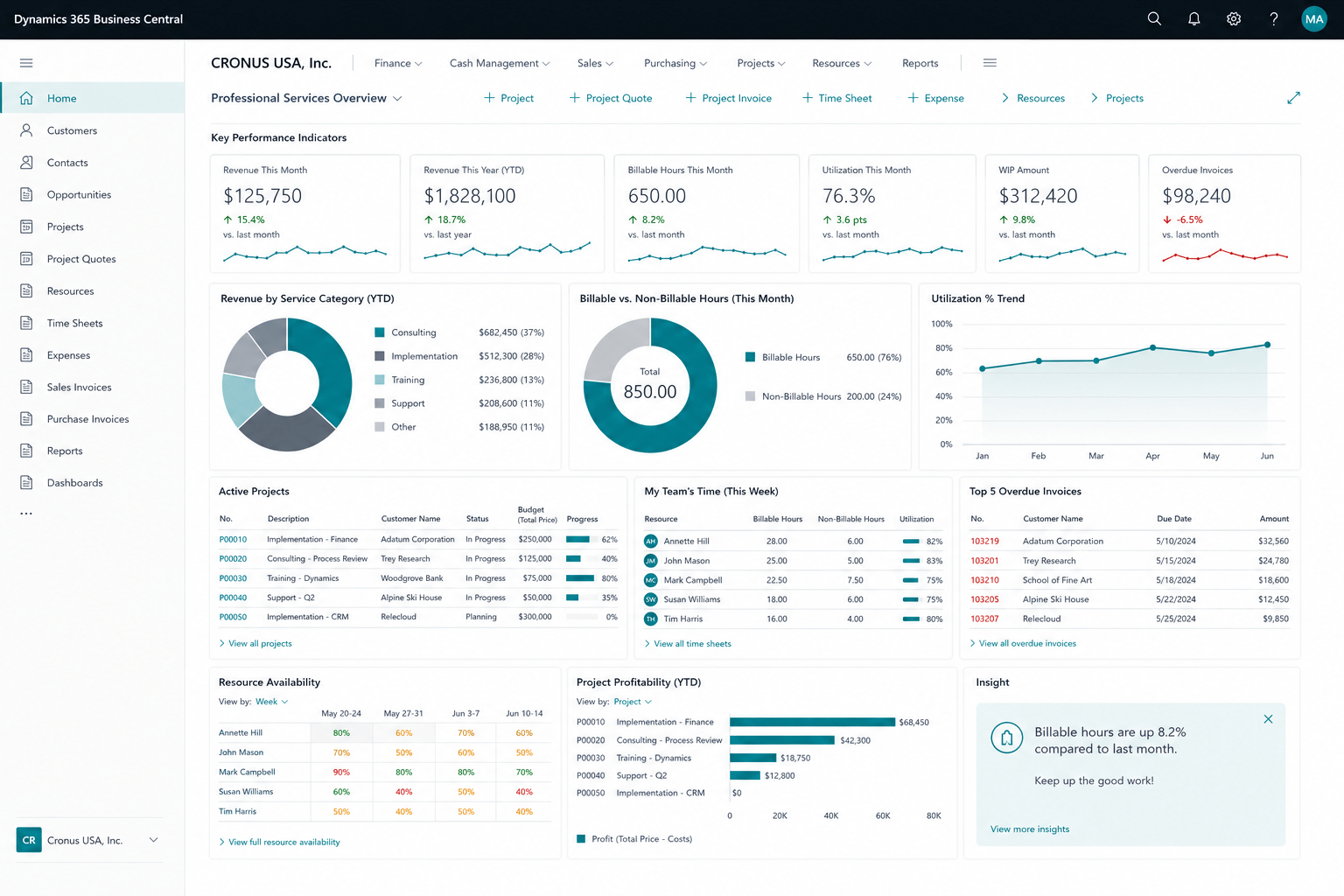1344x896 pixels.
Task: Click View all time sheets link
Action: (x=688, y=644)
